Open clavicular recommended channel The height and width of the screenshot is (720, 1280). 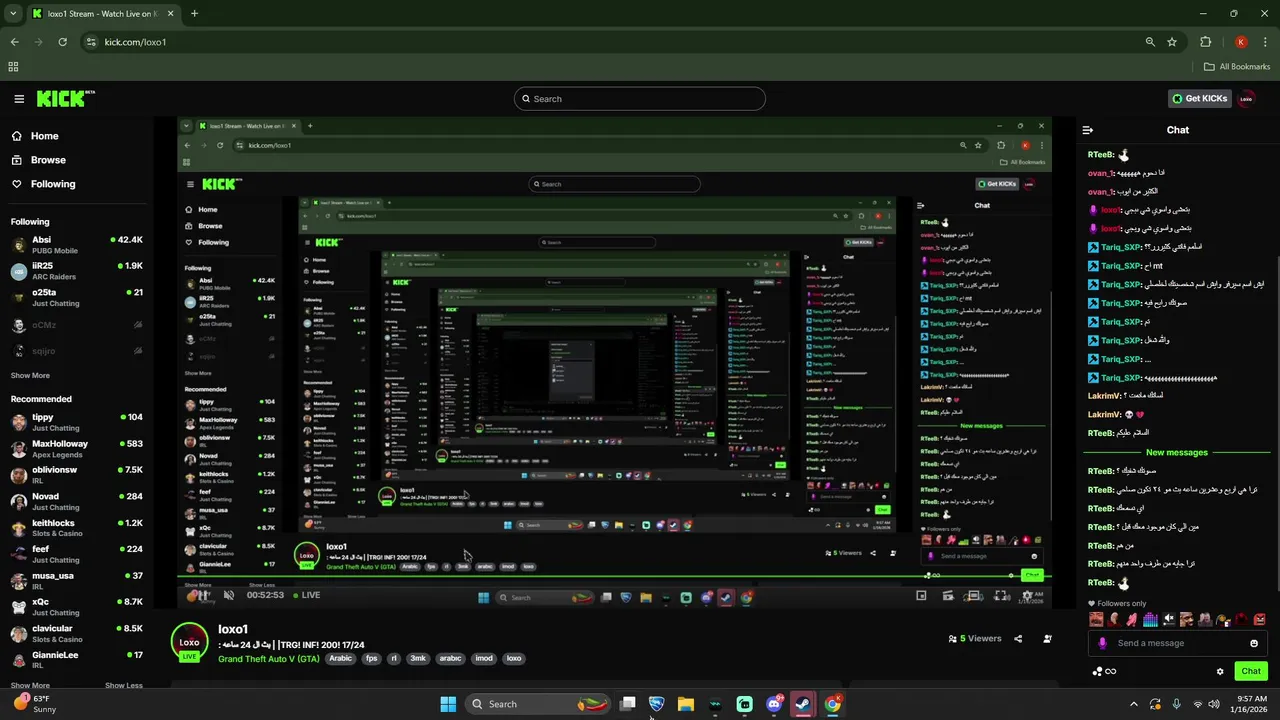[76, 633]
